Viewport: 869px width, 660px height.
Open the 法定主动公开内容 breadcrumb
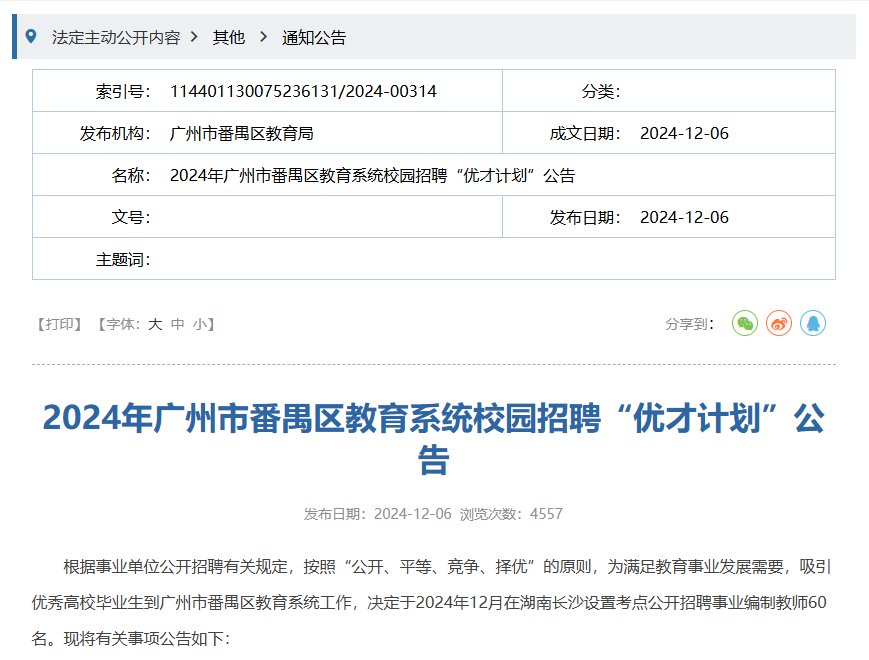(x=116, y=38)
